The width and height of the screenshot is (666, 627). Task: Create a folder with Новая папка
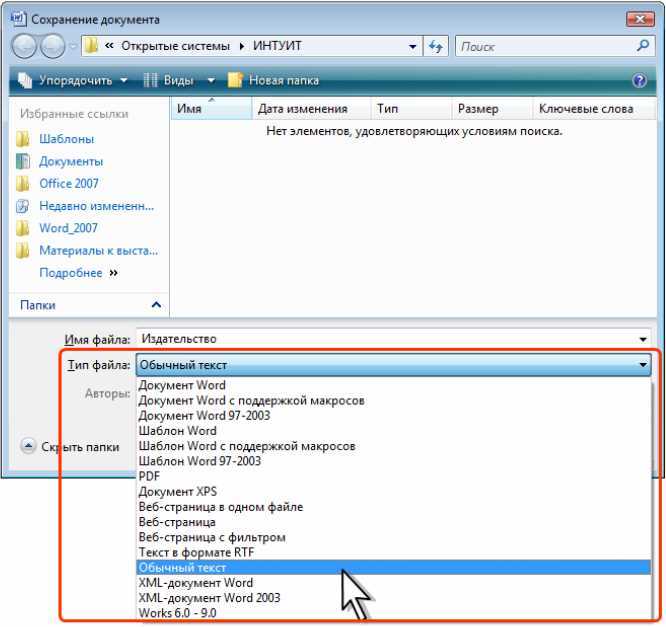274,80
